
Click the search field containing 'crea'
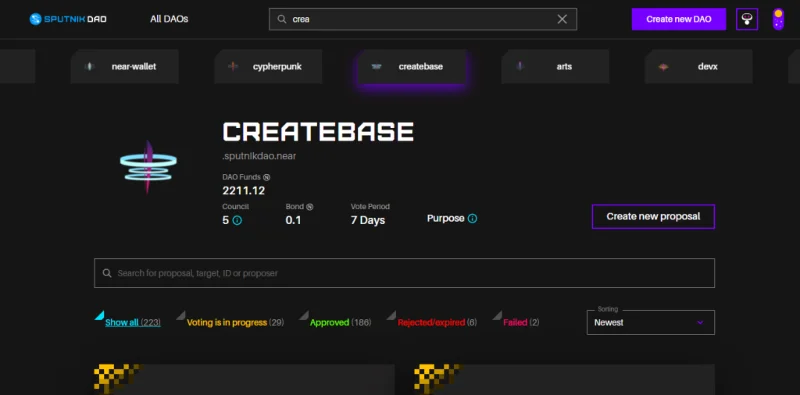coord(422,19)
